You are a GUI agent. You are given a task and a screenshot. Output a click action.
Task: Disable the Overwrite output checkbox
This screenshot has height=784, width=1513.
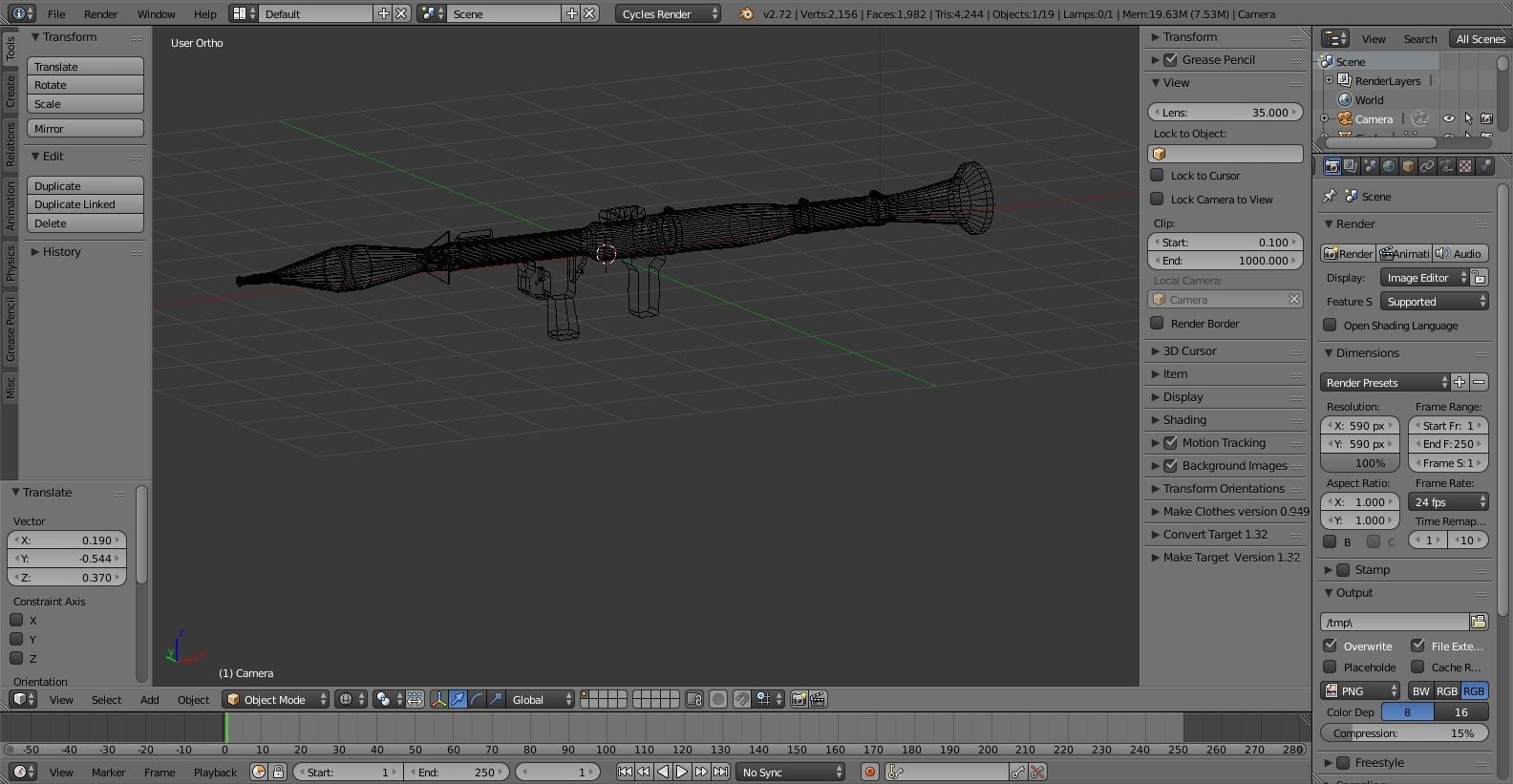point(1330,646)
